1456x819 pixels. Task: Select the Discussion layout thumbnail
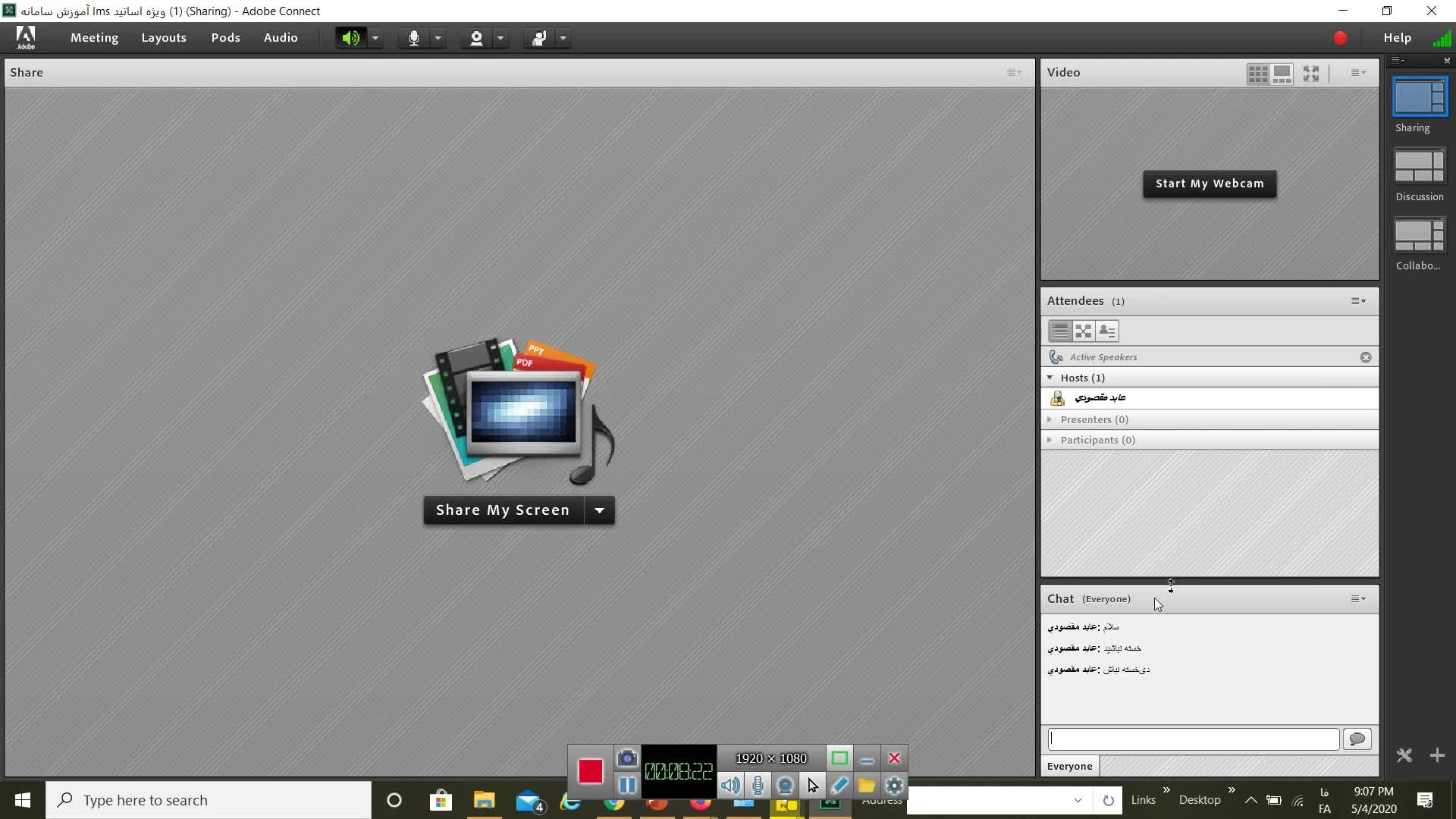pyautogui.click(x=1420, y=168)
